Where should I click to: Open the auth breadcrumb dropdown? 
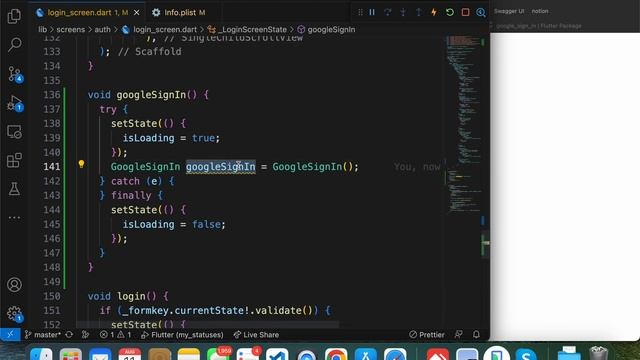[x=102, y=29]
